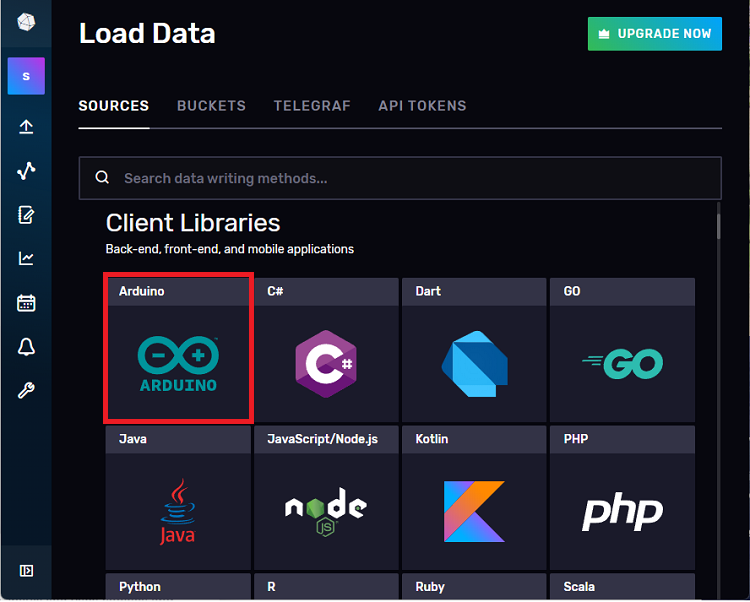750x602 pixels.
Task: Select the C# client library logo
Action: 326,364
